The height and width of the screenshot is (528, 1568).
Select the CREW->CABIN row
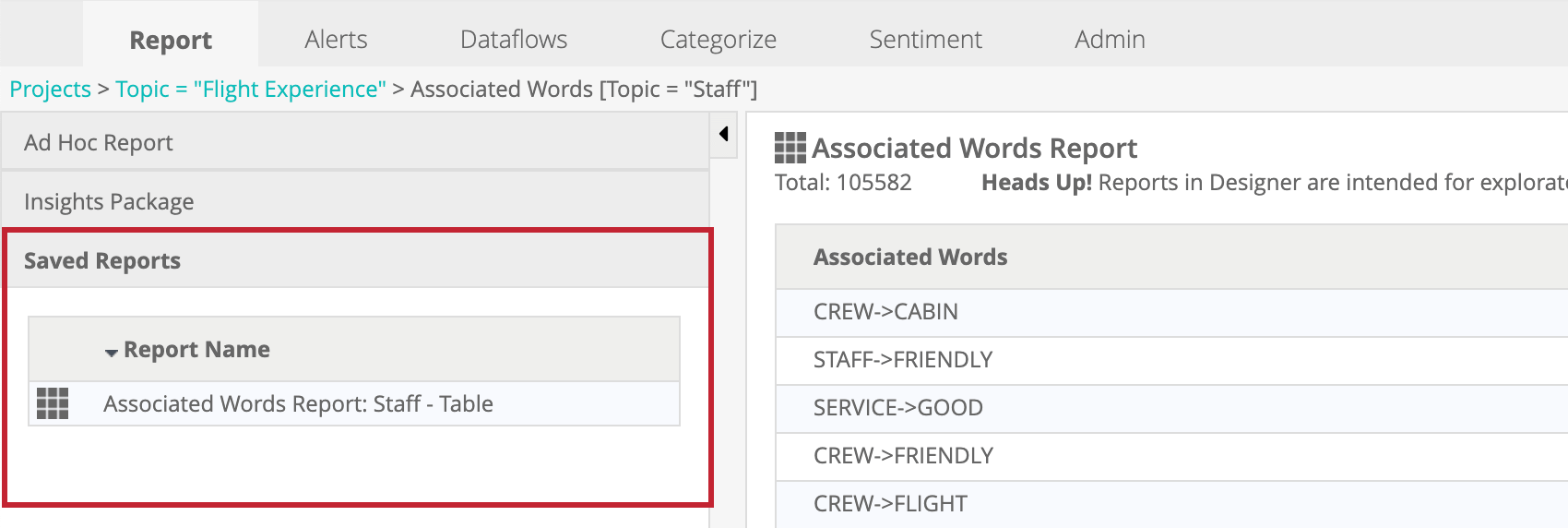point(885,312)
